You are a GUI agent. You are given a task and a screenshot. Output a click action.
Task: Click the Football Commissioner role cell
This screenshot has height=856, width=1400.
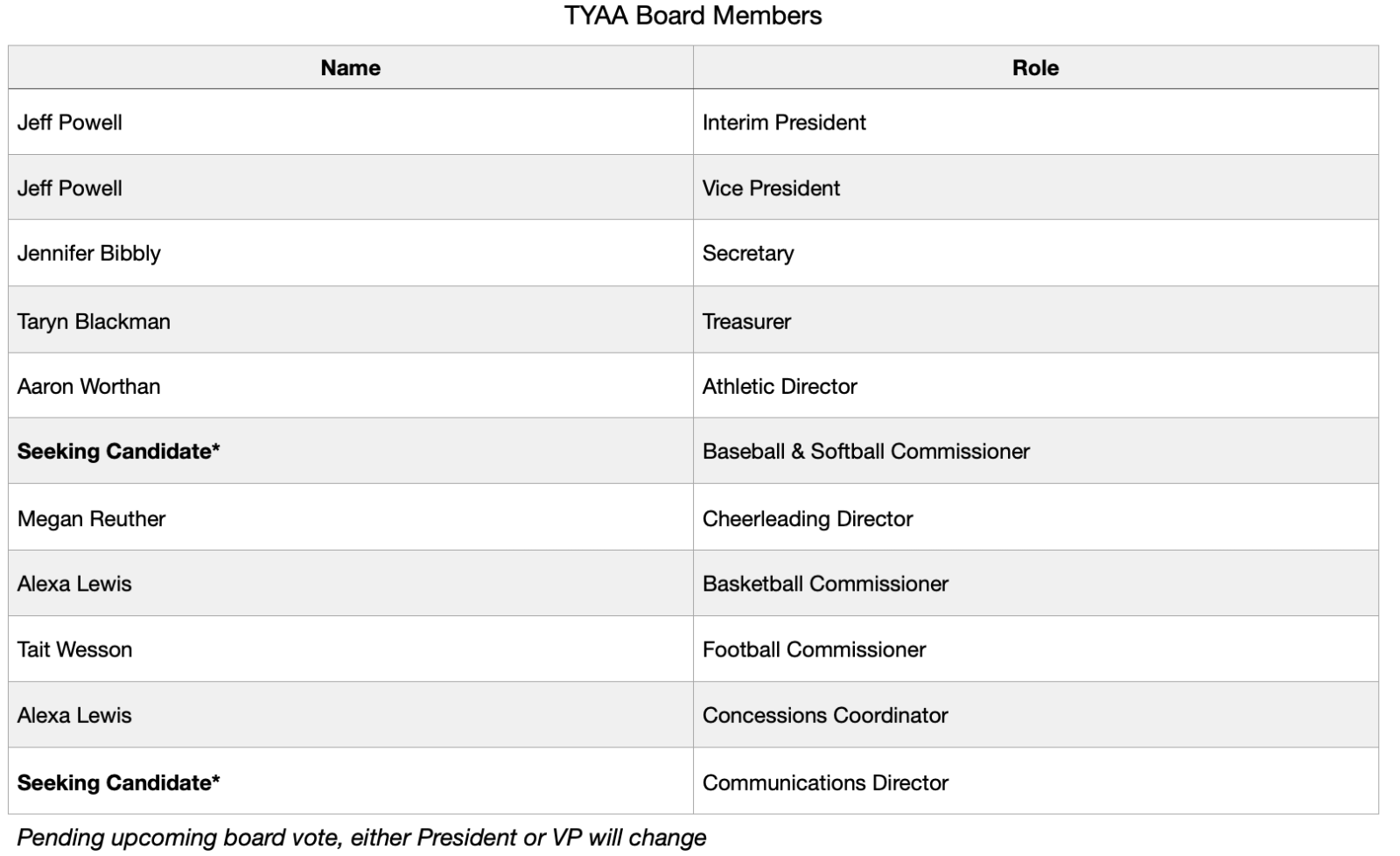(814, 649)
